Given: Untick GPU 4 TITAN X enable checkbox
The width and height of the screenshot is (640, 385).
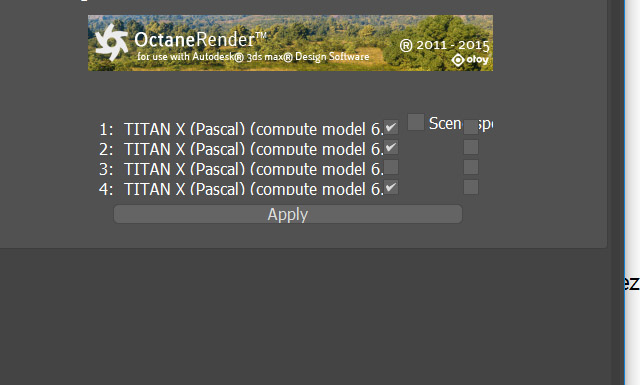Looking at the screenshot, I should (x=391, y=187).
